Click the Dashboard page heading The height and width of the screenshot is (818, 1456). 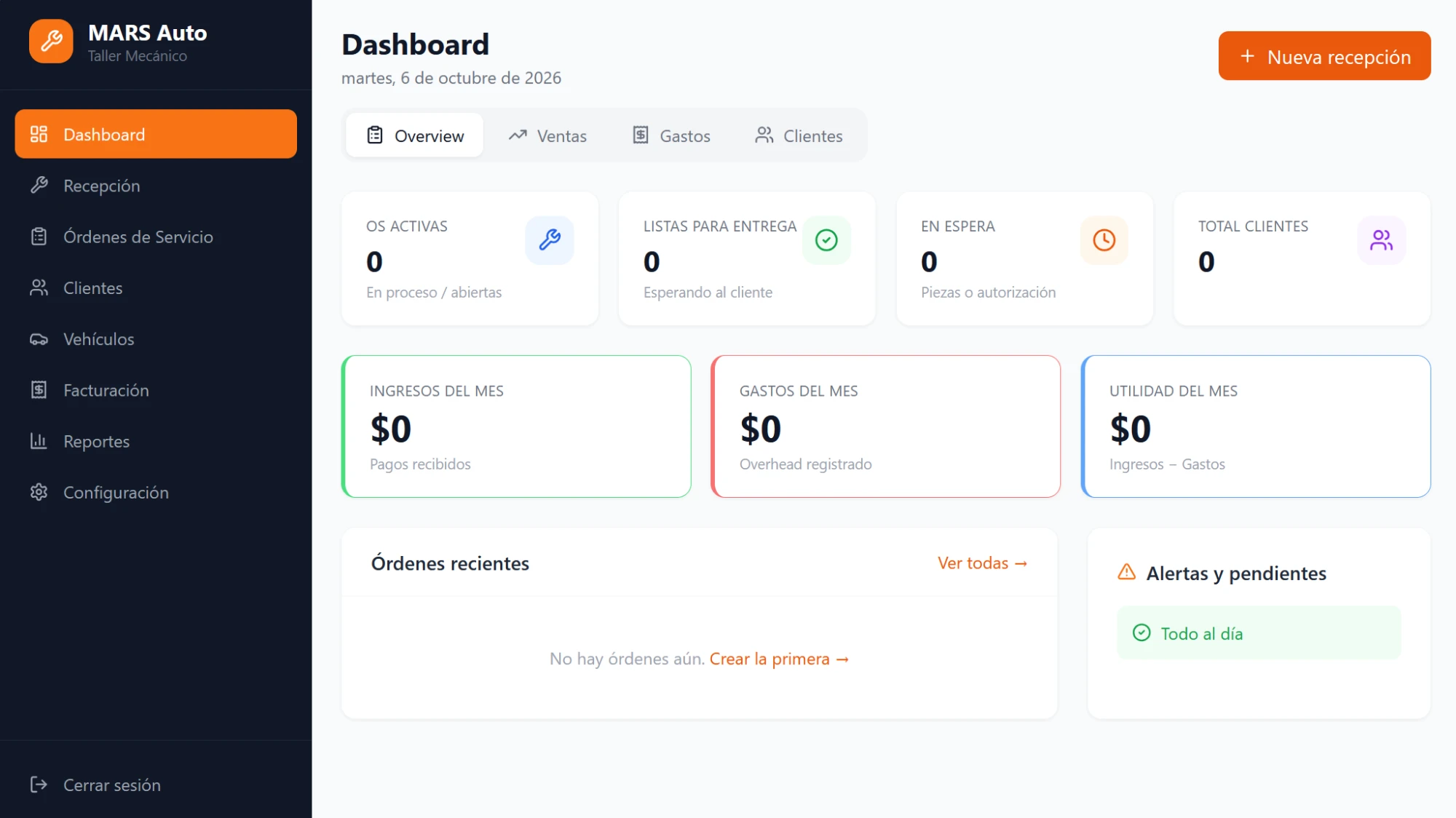(415, 44)
